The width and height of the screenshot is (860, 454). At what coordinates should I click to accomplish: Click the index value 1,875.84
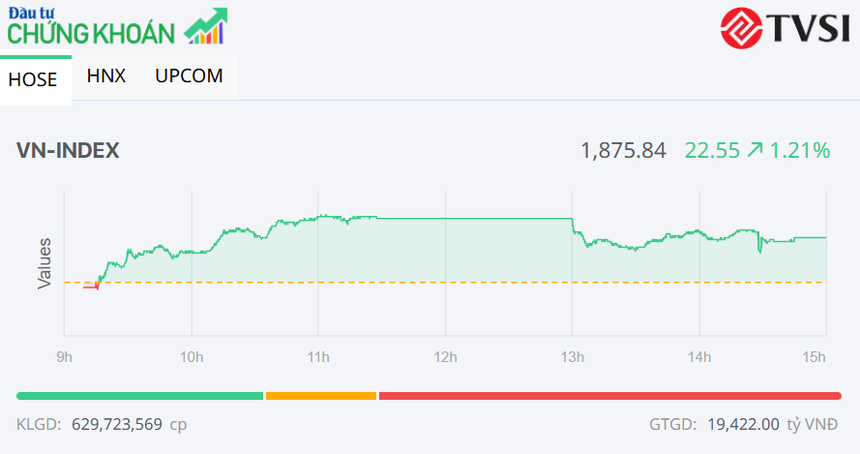point(623,151)
